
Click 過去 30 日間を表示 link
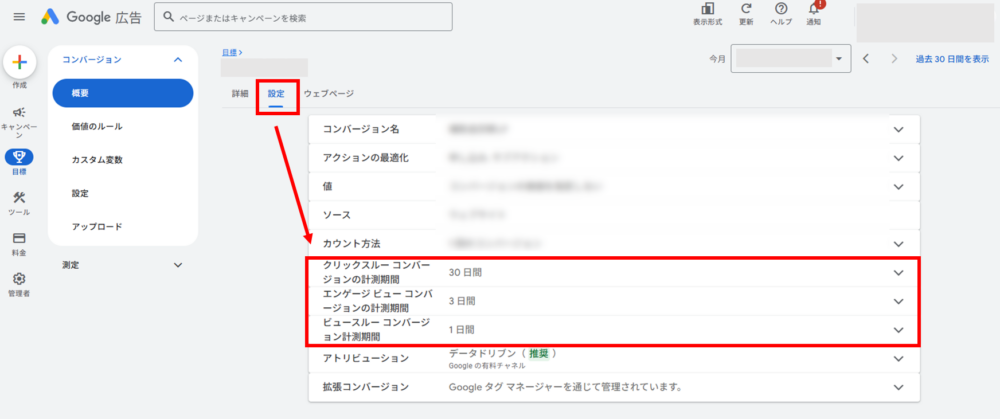(x=953, y=59)
